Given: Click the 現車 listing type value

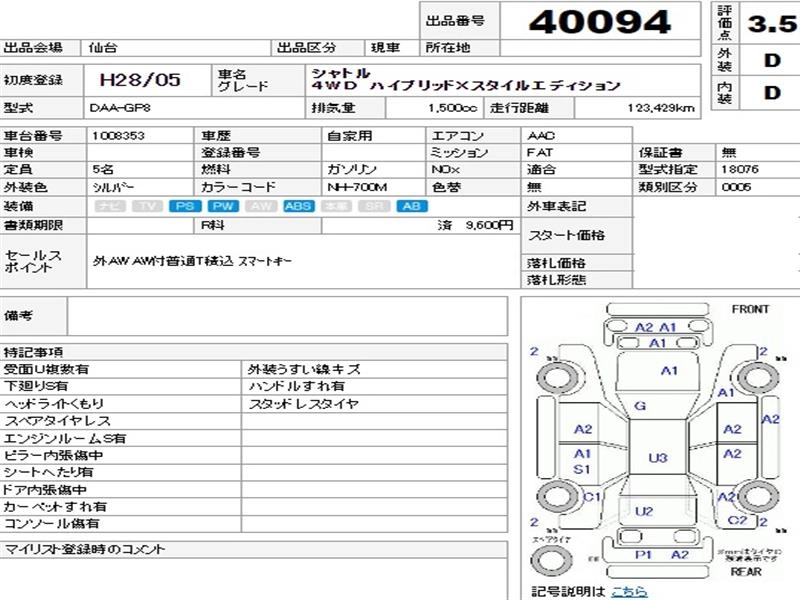Looking at the screenshot, I should pos(385,48).
